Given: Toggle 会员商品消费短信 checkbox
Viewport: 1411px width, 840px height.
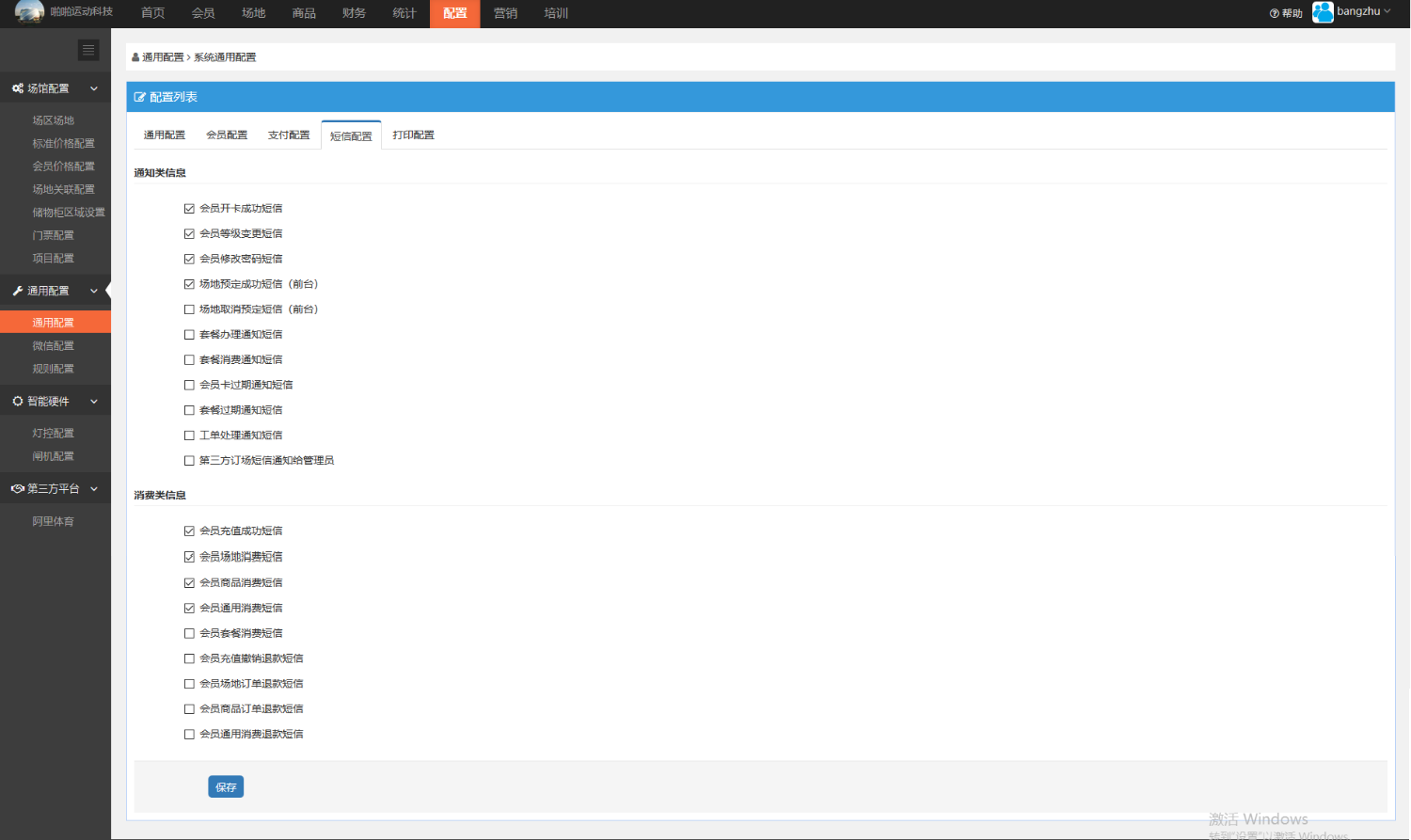Looking at the screenshot, I should point(189,583).
